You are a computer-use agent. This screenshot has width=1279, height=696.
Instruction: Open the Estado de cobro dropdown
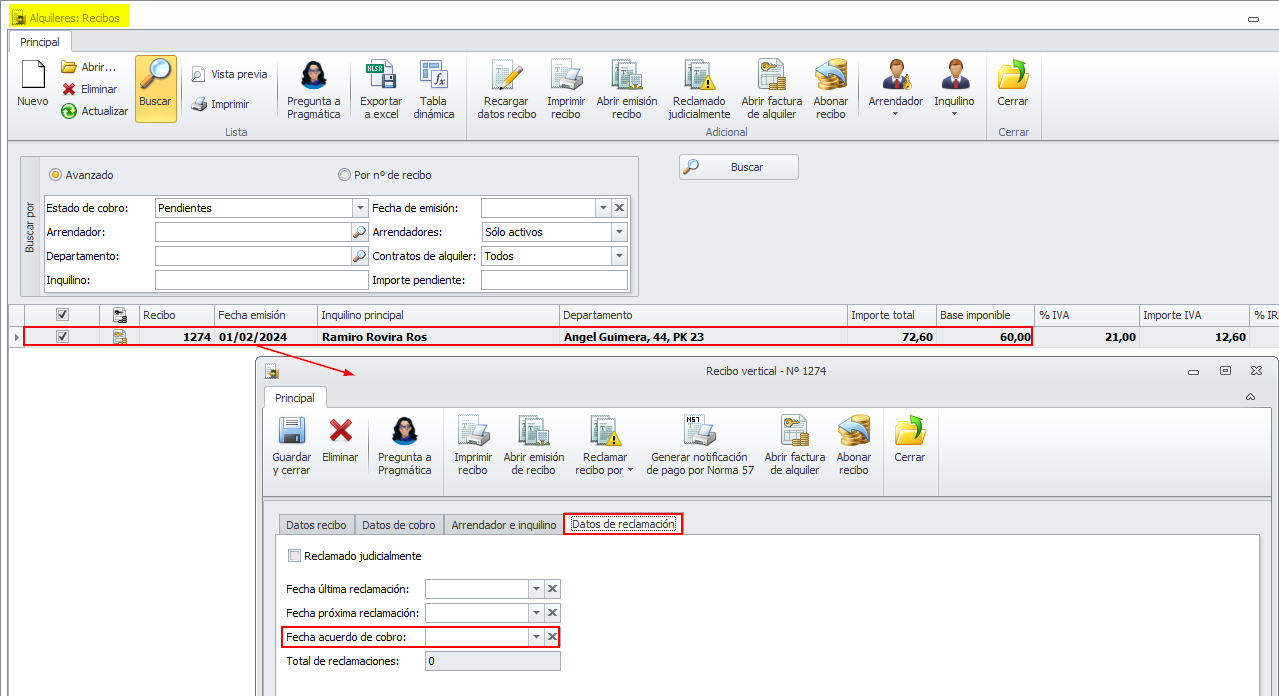pos(360,208)
